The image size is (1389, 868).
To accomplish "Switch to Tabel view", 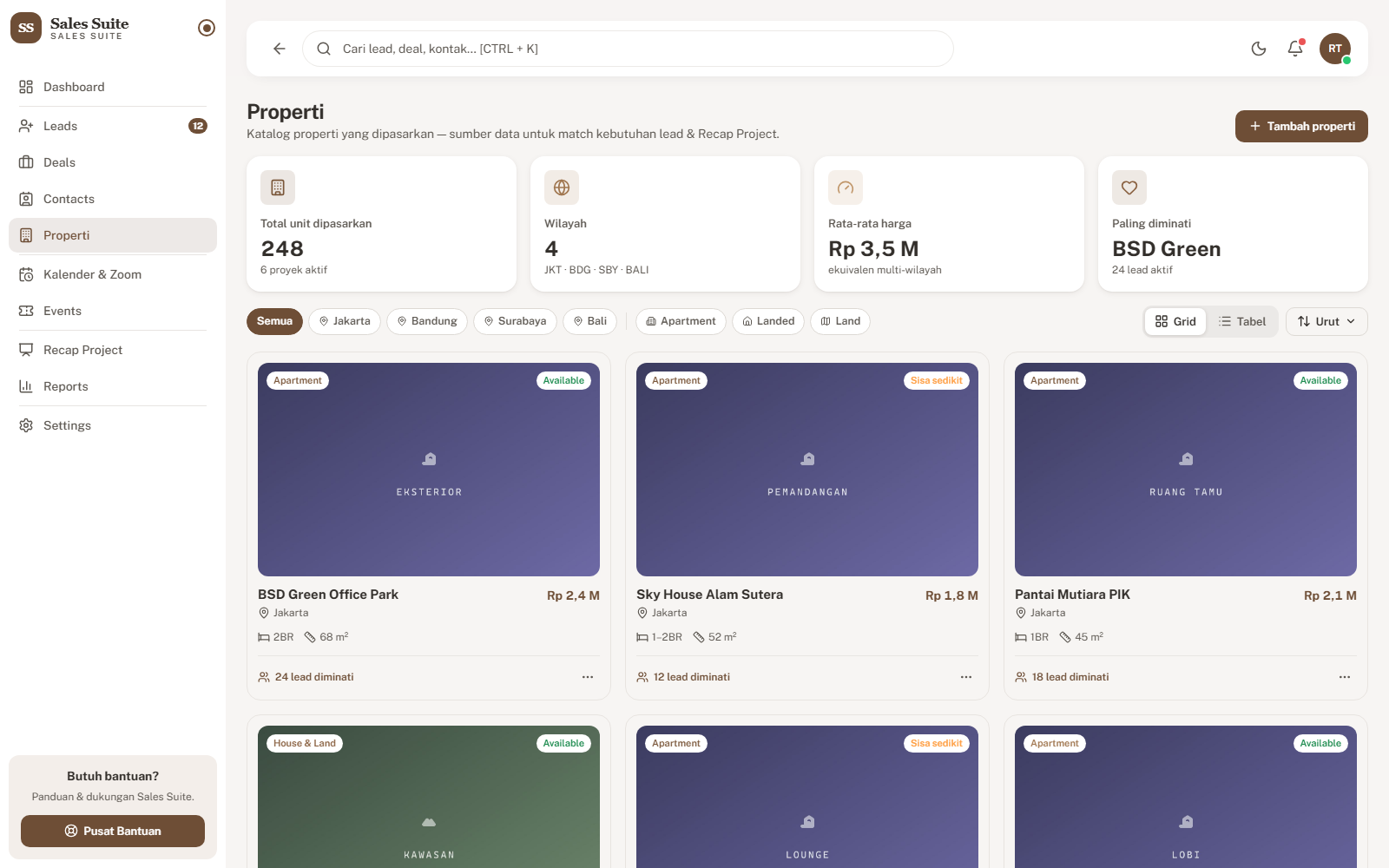I will click(x=1242, y=321).
